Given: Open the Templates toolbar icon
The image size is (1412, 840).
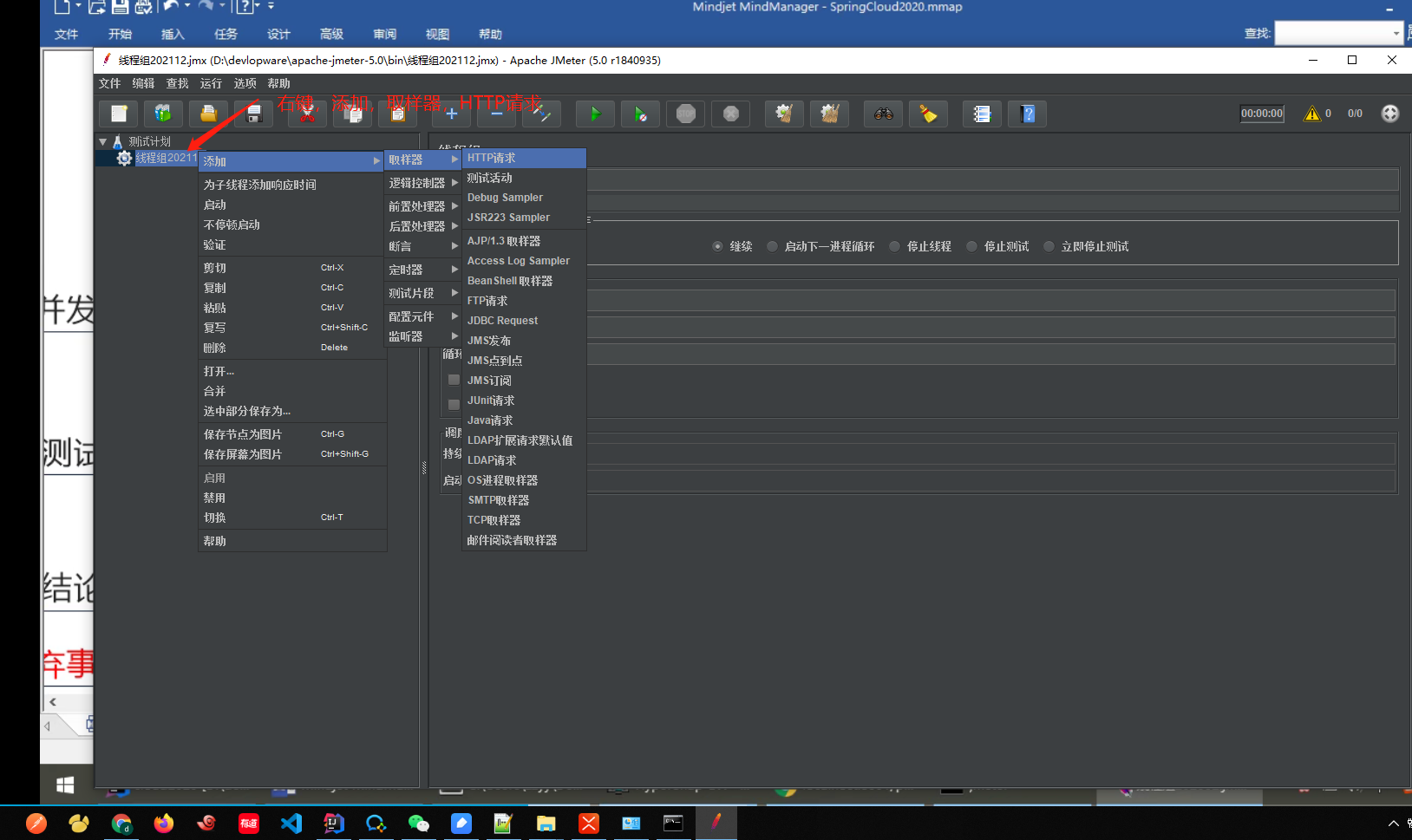Looking at the screenshot, I should [x=163, y=114].
